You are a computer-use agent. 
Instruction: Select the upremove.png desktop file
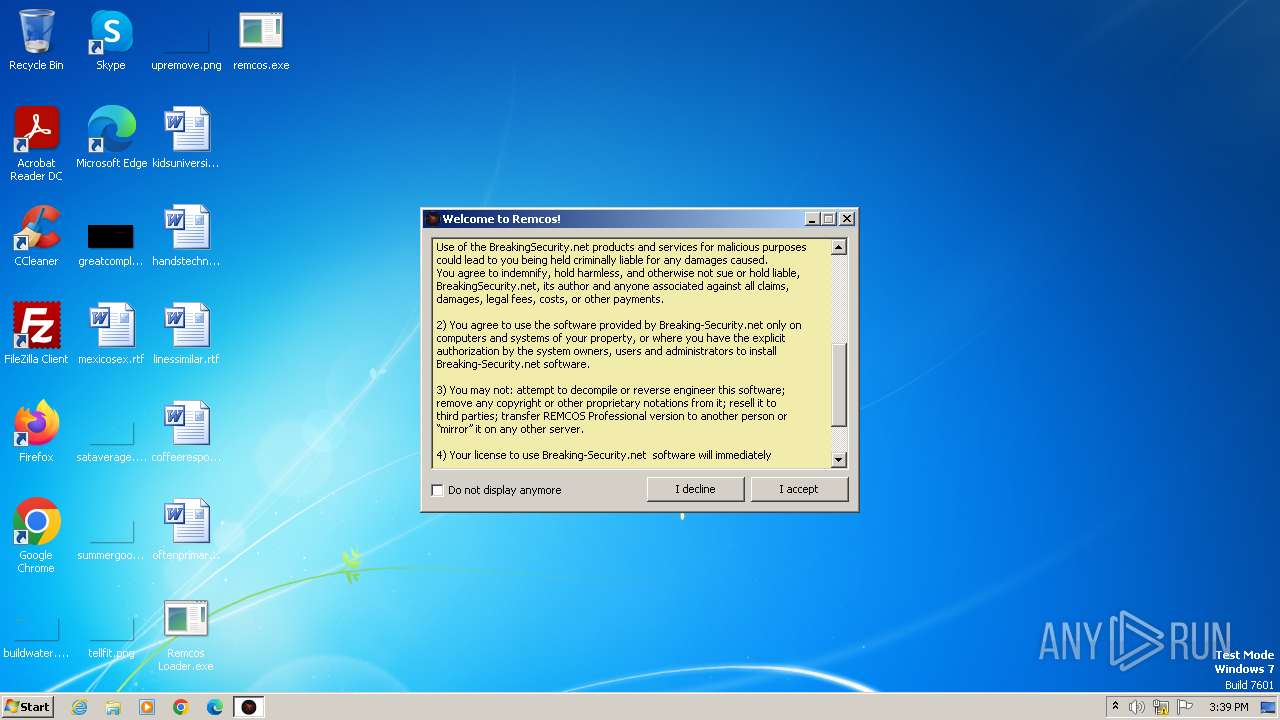(x=186, y=40)
